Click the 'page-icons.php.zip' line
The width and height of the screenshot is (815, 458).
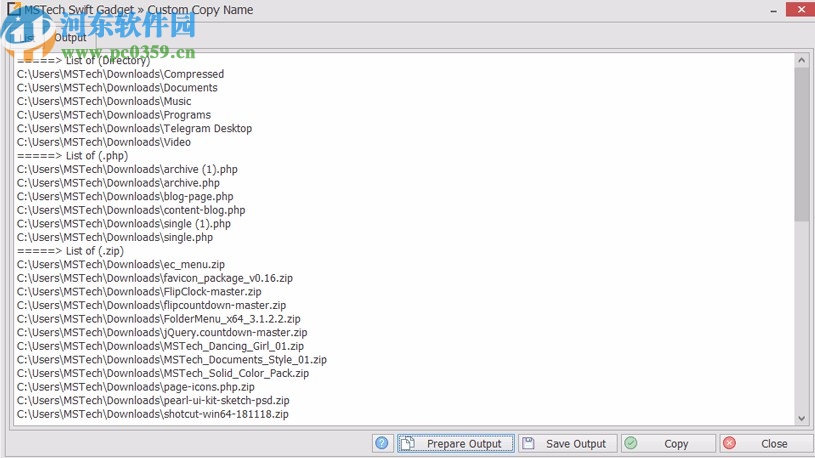coord(136,387)
